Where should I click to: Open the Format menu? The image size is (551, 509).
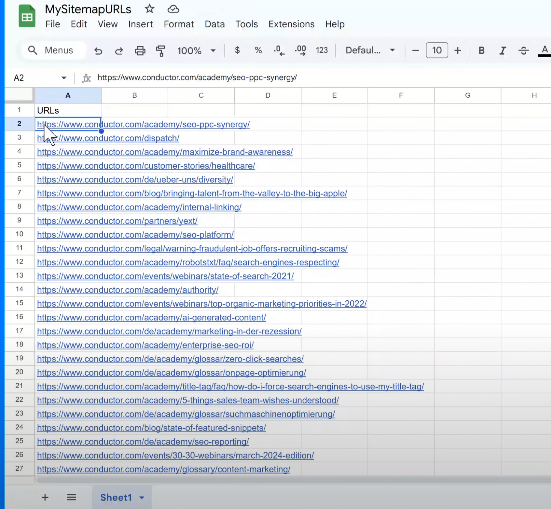pyautogui.click(x=179, y=24)
